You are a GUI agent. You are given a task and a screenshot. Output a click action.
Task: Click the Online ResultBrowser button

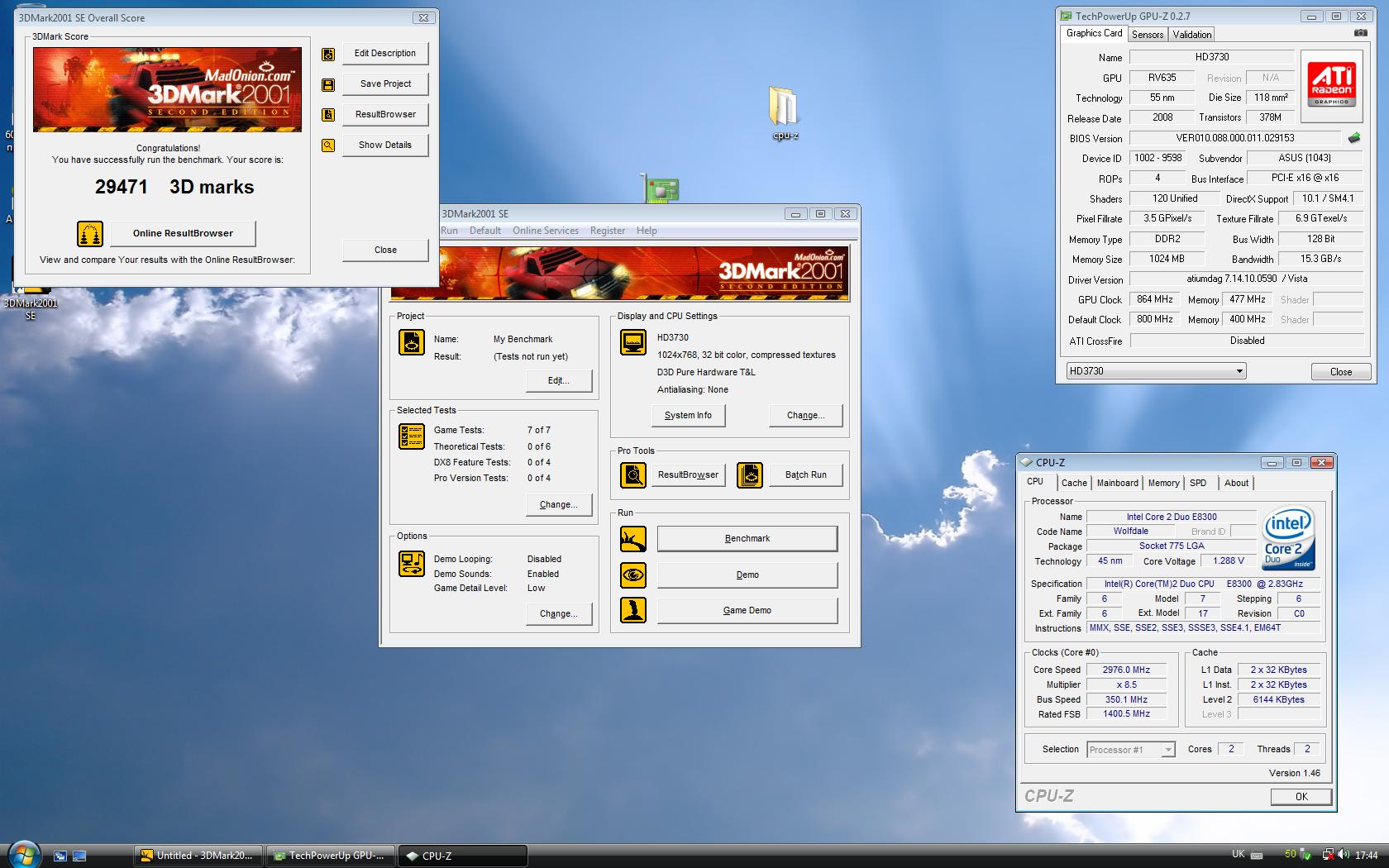coord(183,234)
